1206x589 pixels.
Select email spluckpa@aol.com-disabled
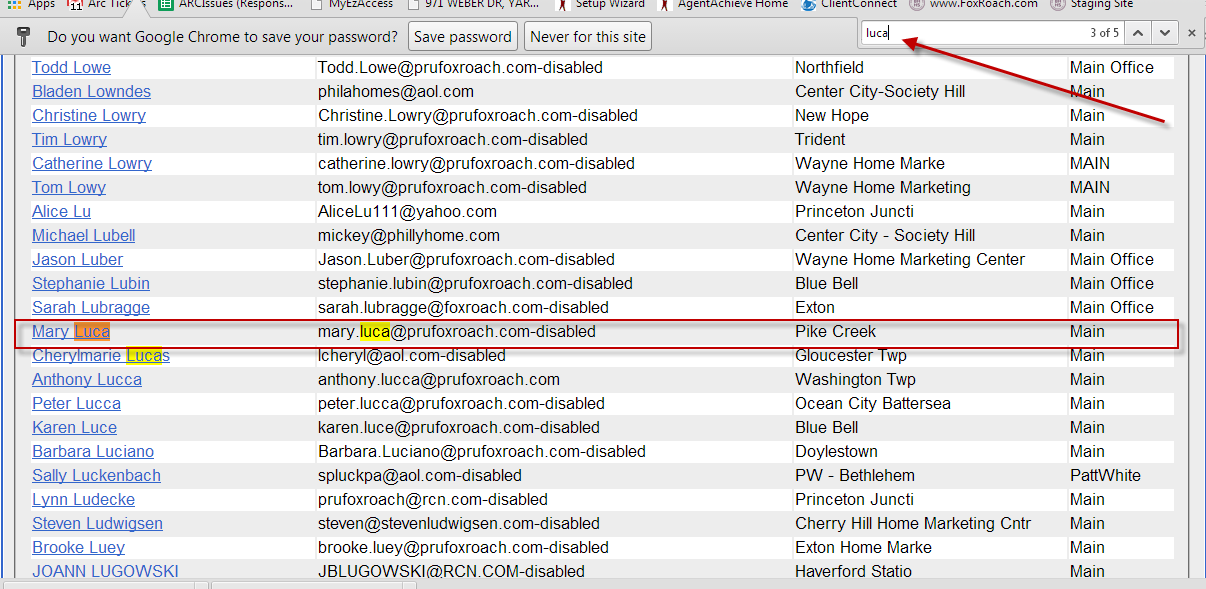point(420,475)
